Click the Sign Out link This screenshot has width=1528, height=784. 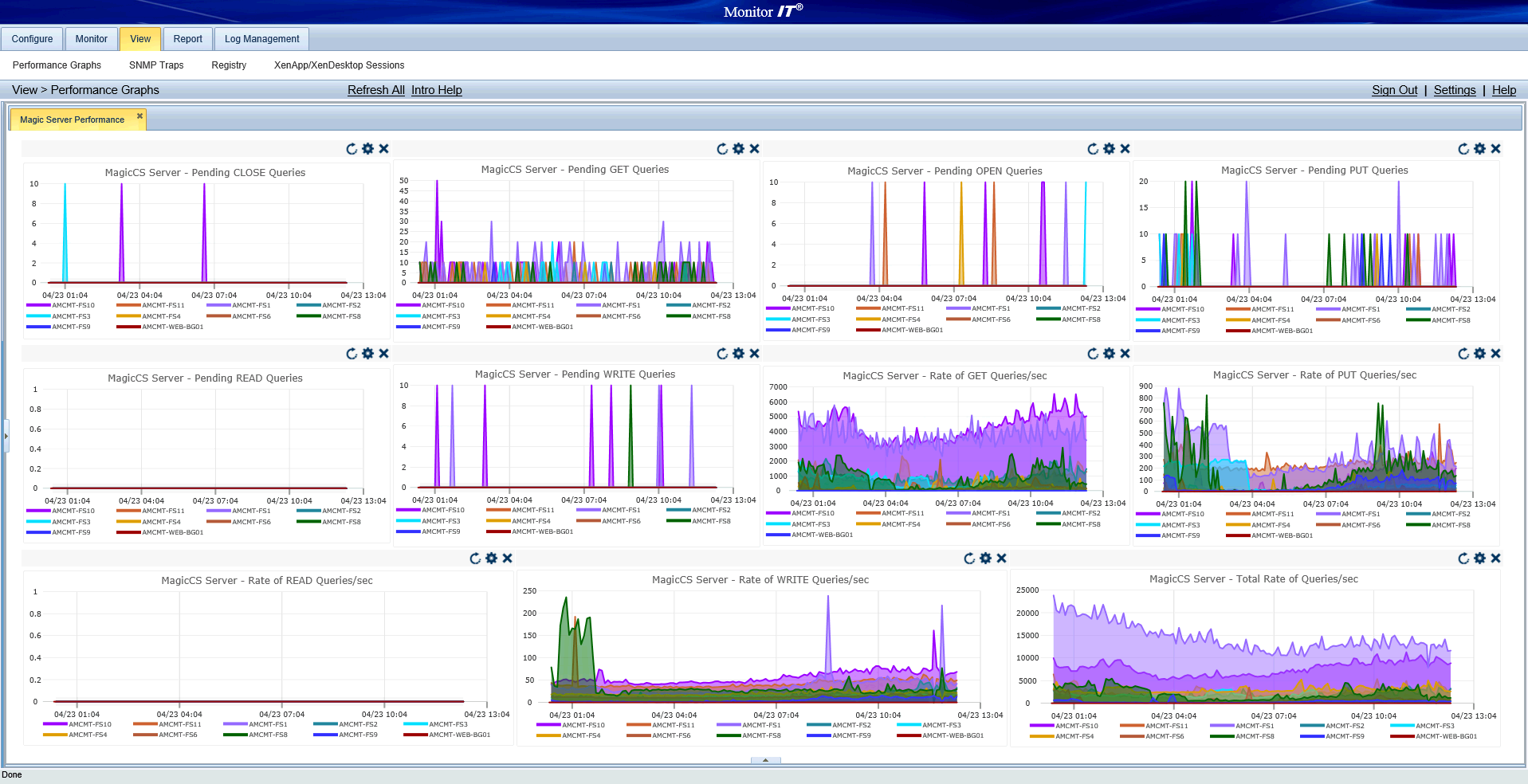[1394, 90]
